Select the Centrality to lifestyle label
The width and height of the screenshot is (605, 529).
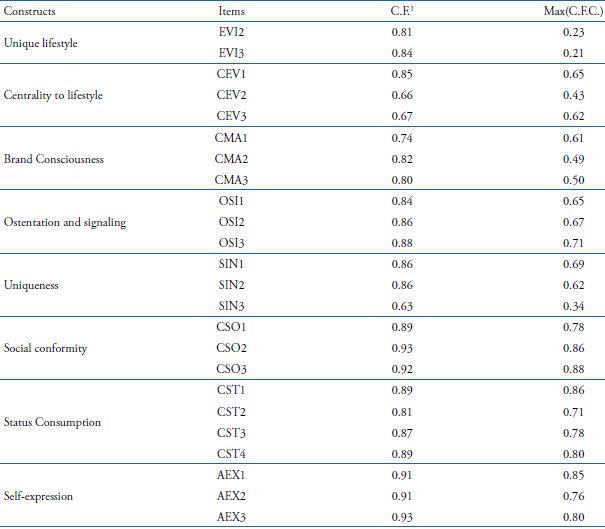click(x=53, y=95)
